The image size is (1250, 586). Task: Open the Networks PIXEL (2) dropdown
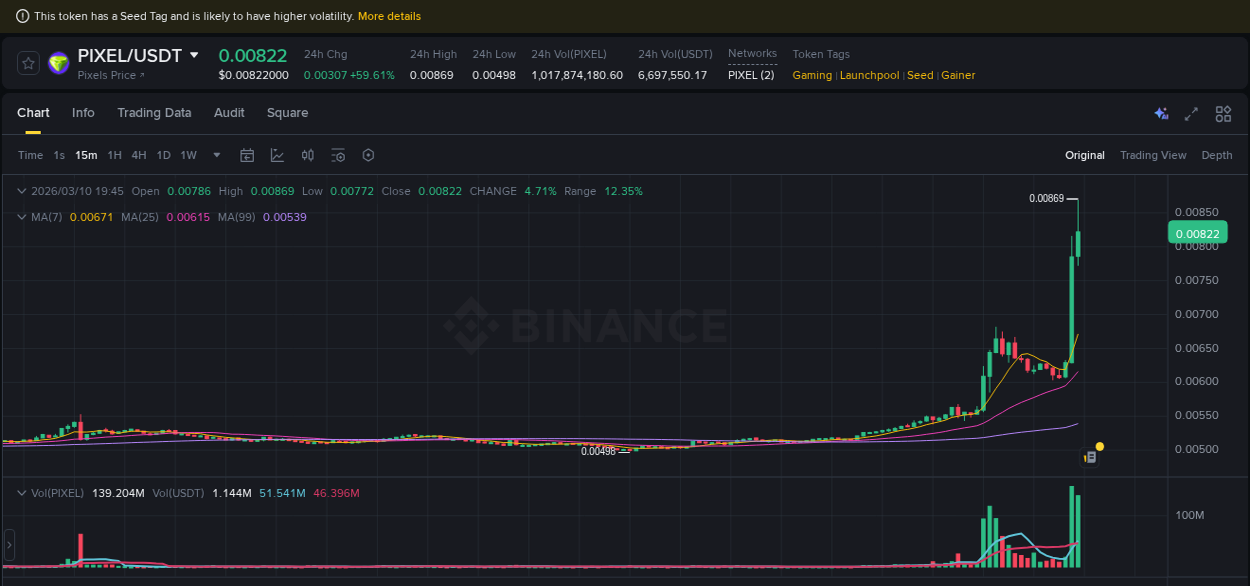[x=751, y=74]
